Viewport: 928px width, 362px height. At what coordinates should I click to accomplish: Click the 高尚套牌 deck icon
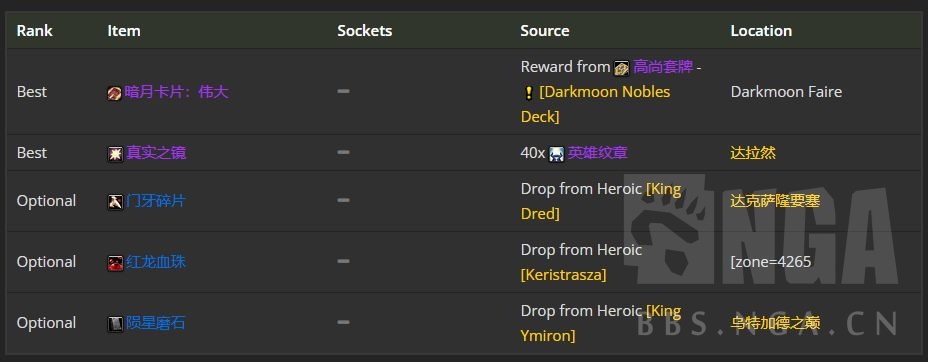(x=621, y=68)
